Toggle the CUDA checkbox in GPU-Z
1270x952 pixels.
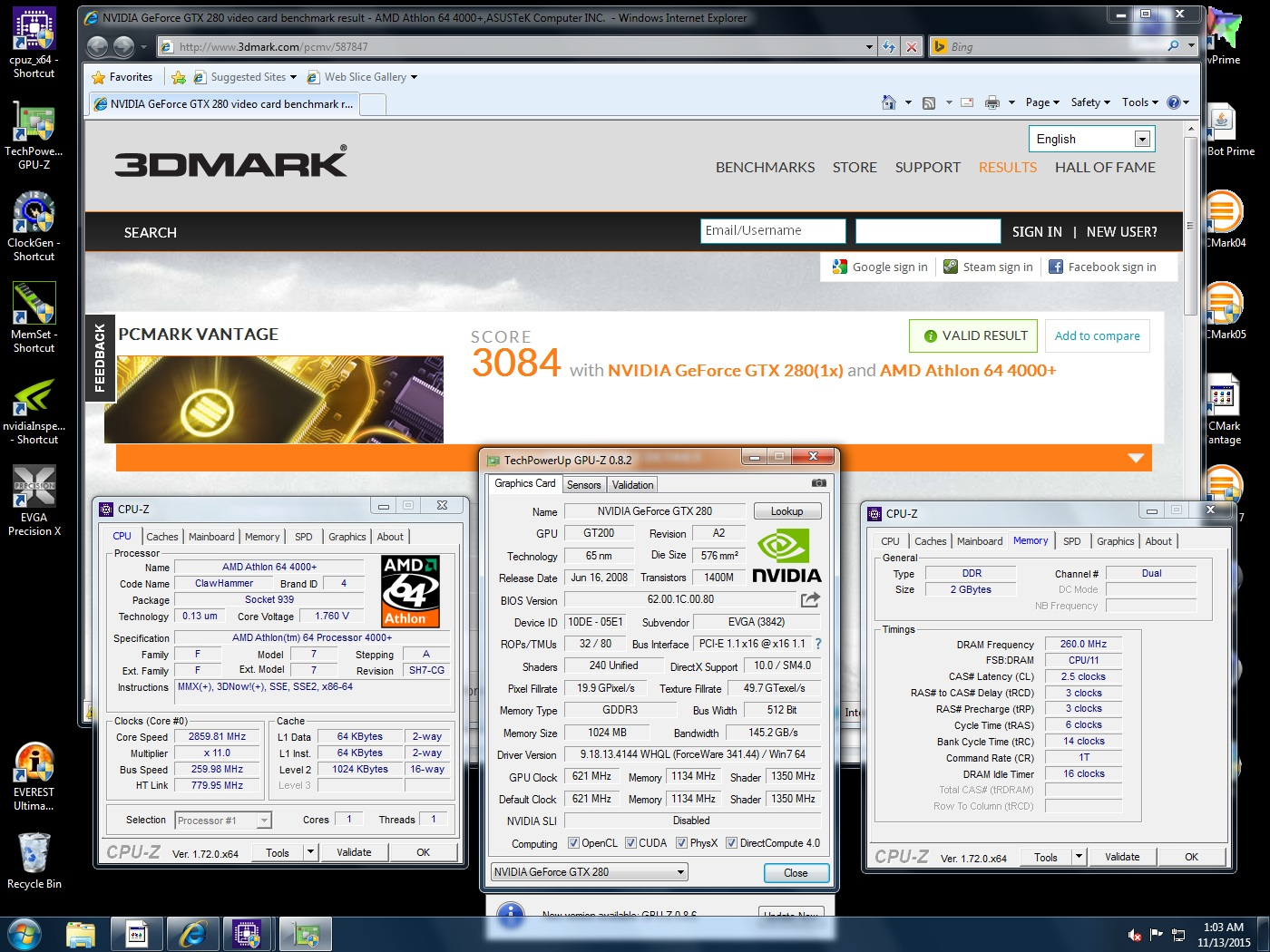tap(630, 843)
